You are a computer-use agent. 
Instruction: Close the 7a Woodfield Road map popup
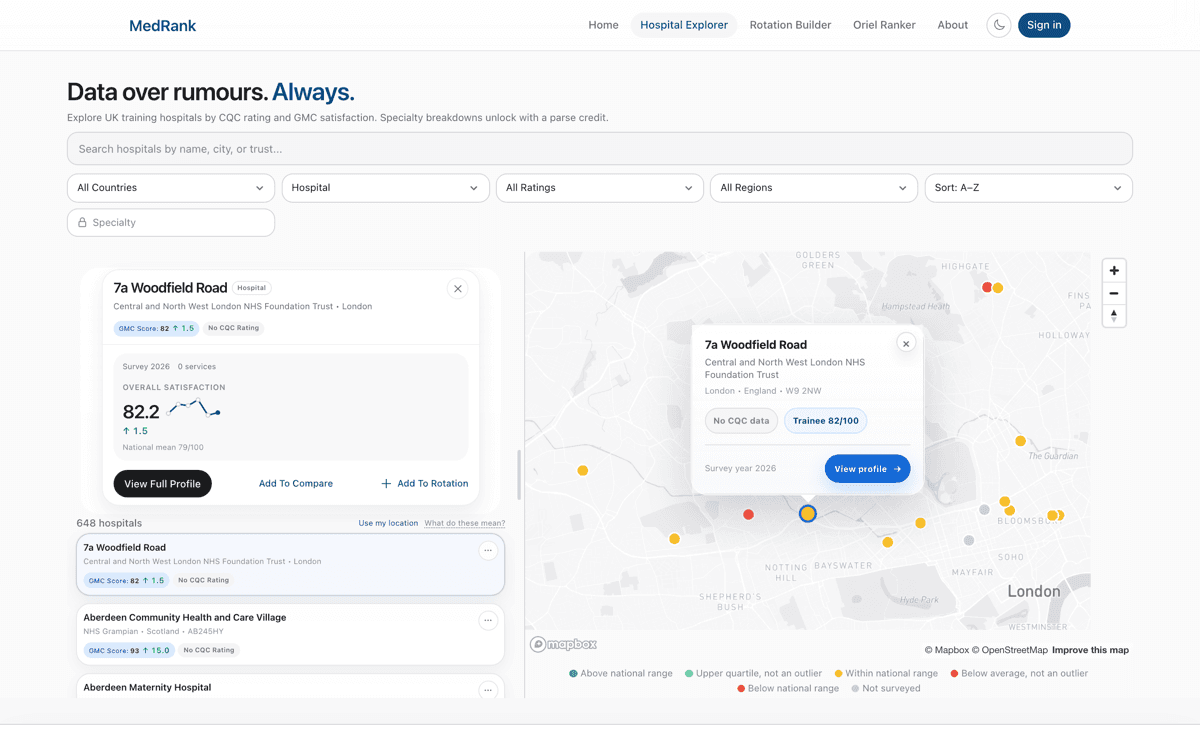(x=906, y=343)
